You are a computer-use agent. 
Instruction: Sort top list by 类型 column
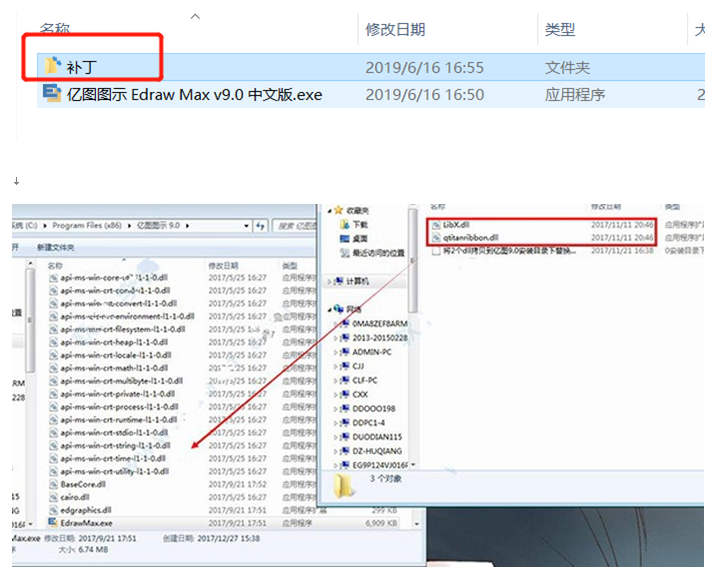click(560, 30)
